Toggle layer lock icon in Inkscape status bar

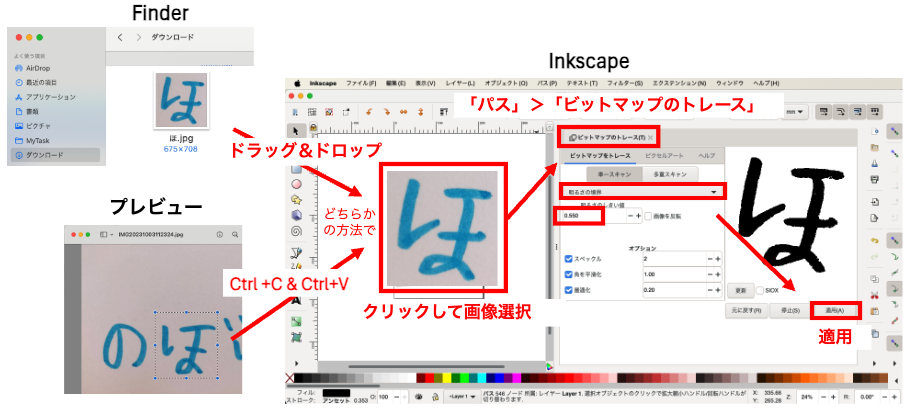[435, 397]
